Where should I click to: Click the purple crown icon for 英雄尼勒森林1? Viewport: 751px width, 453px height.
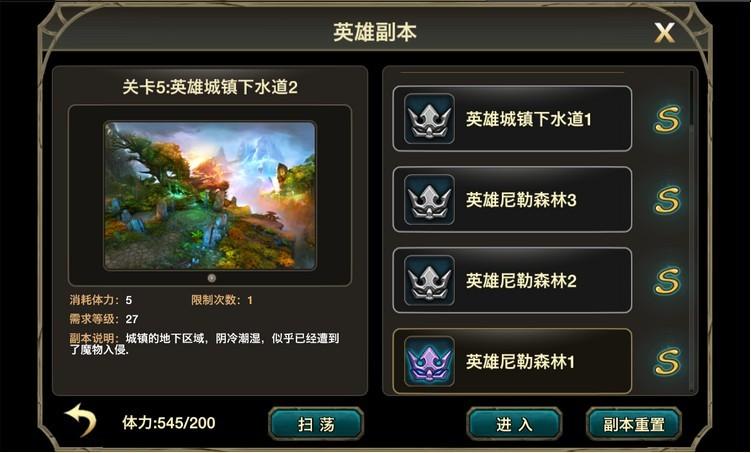tap(429, 362)
